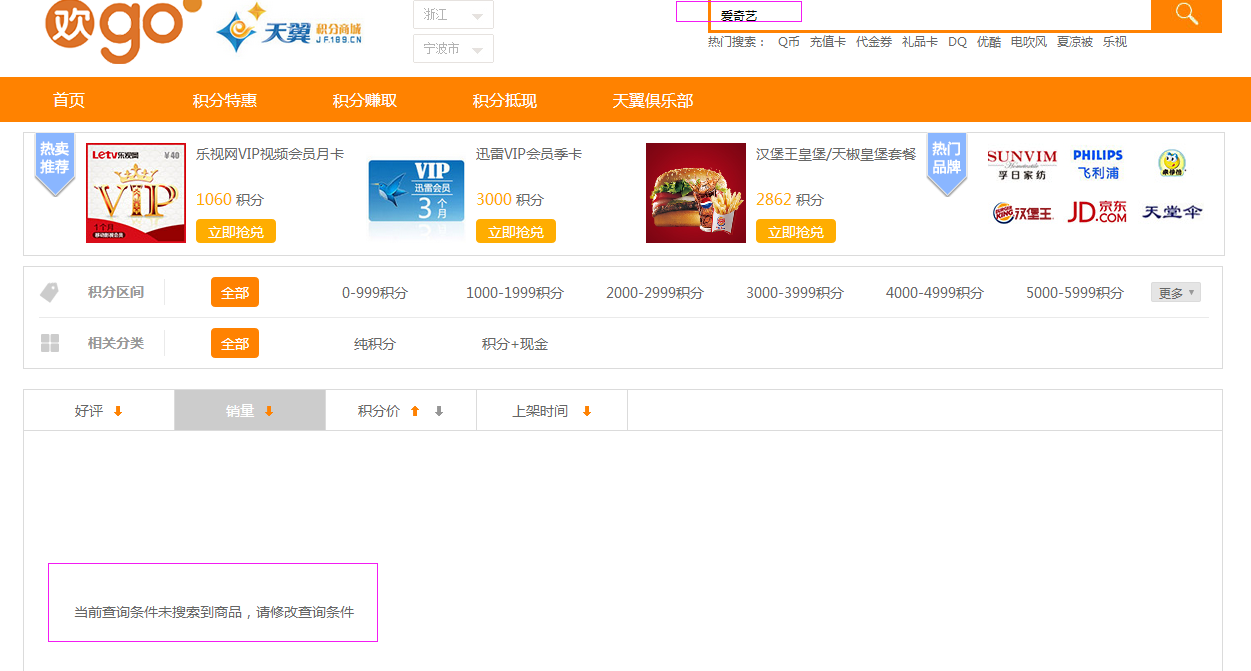Switch to the 上架时间 sort tab
The width and height of the screenshot is (1251, 671).
(552, 411)
